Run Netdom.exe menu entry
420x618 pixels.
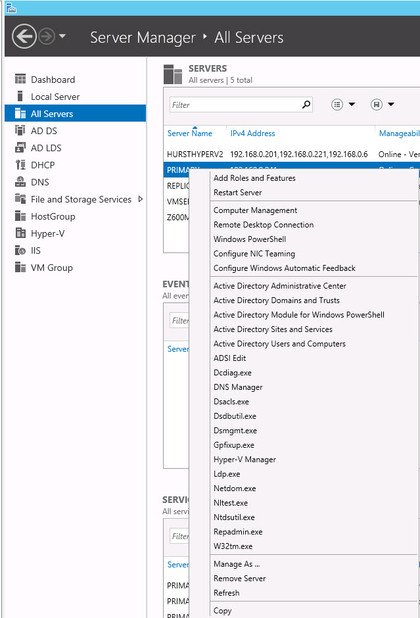pyautogui.click(x=235, y=489)
